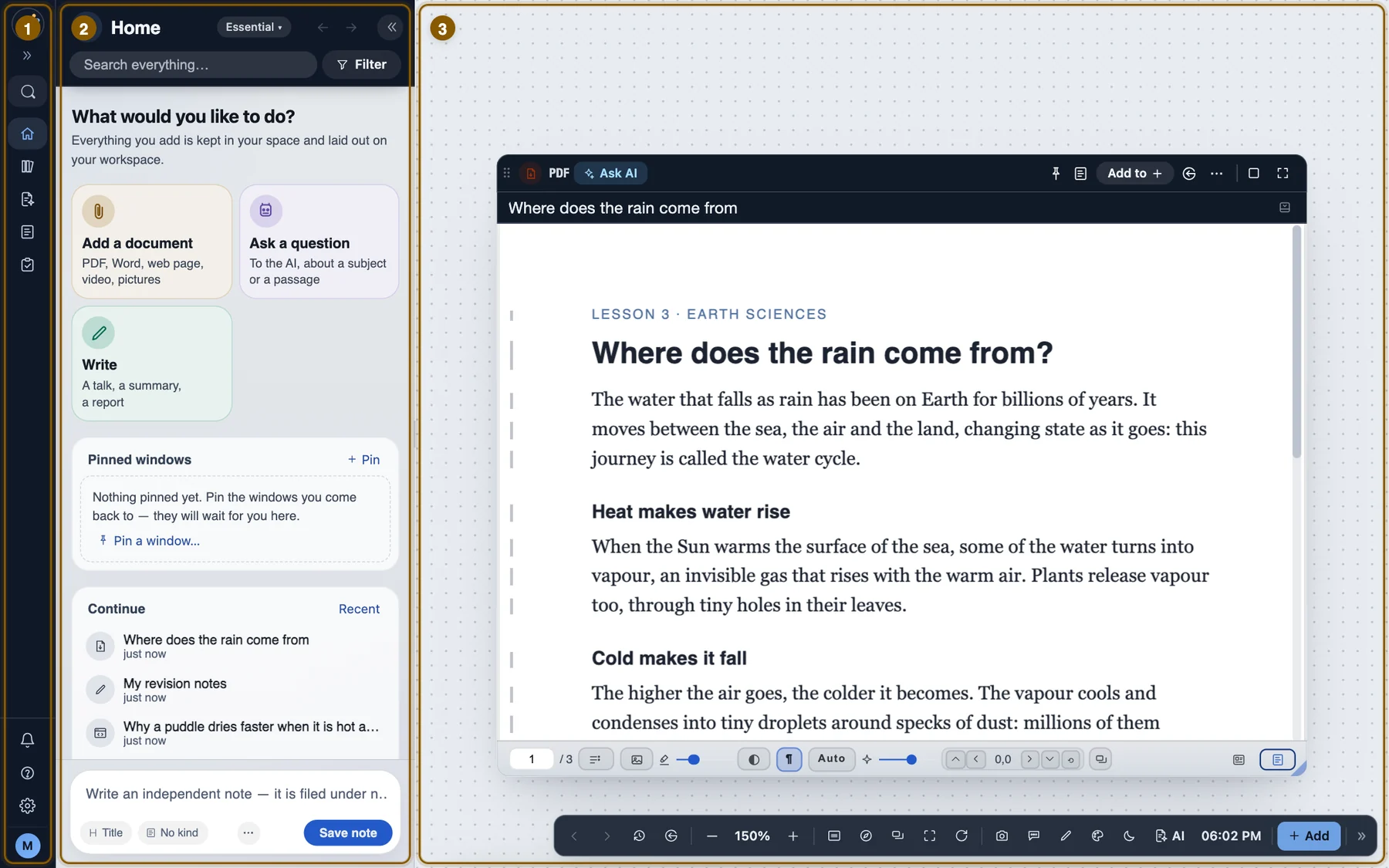
Task: Click the Save note button
Action: [348, 833]
